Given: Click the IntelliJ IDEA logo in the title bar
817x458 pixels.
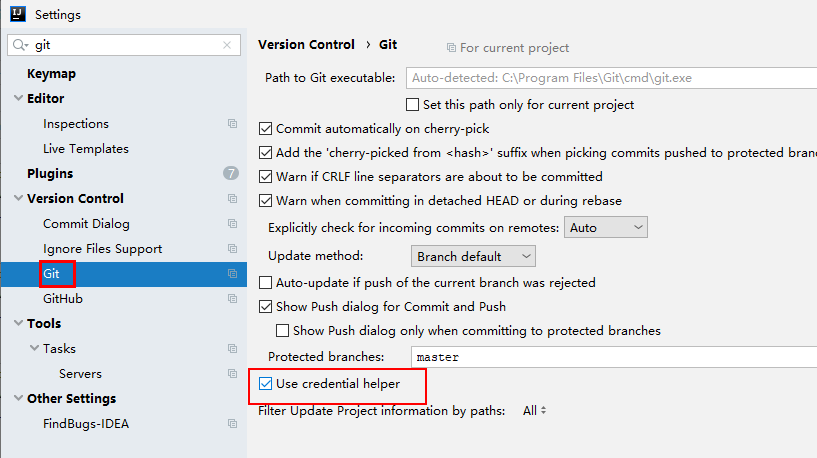Looking at the screenshot, I should click(x=18, y=14).
